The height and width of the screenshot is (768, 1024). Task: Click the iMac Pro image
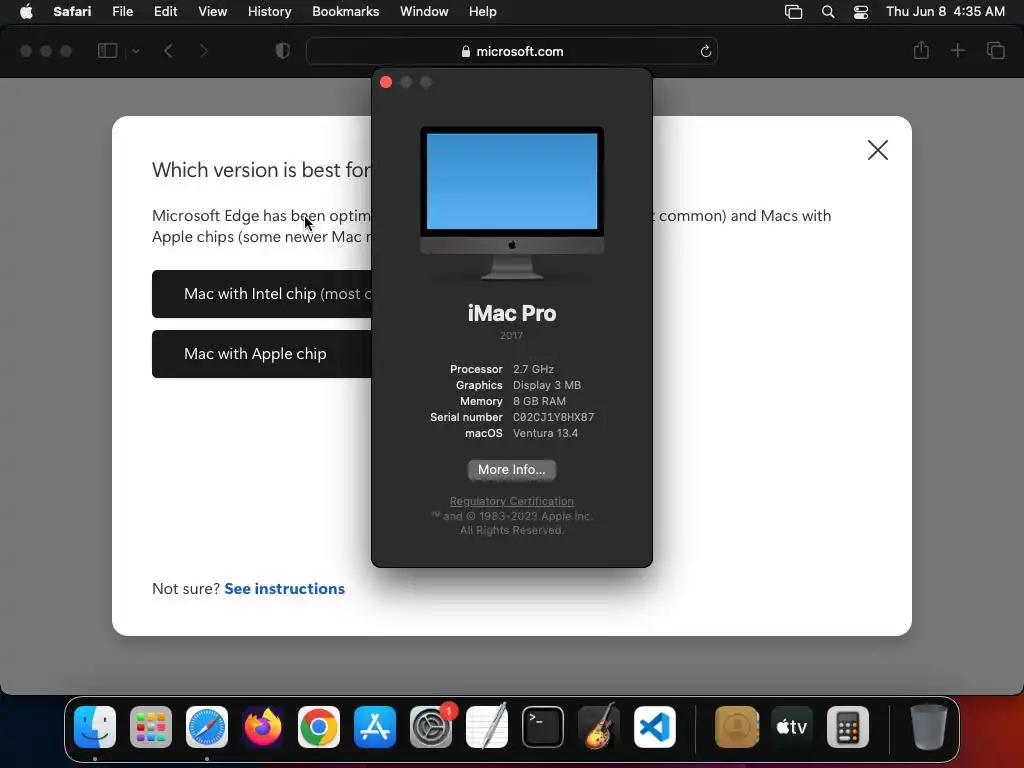[511, 202]
